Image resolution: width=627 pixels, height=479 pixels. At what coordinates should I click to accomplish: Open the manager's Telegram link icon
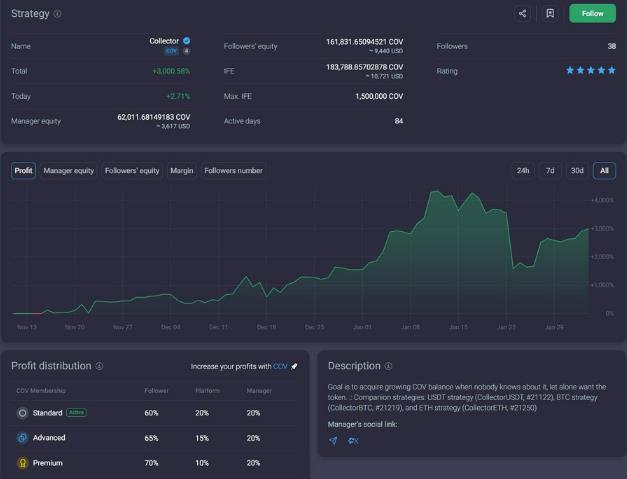333,440
